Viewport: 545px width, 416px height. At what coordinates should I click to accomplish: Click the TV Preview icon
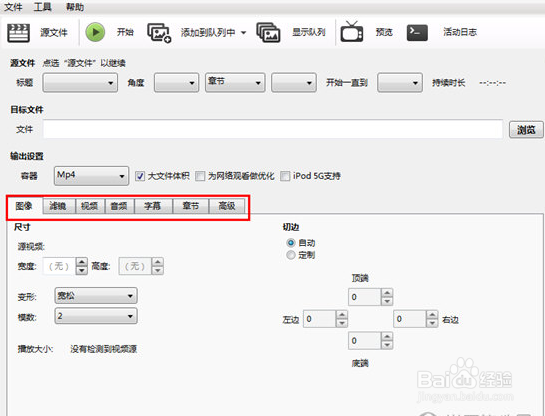coord(352,32)
